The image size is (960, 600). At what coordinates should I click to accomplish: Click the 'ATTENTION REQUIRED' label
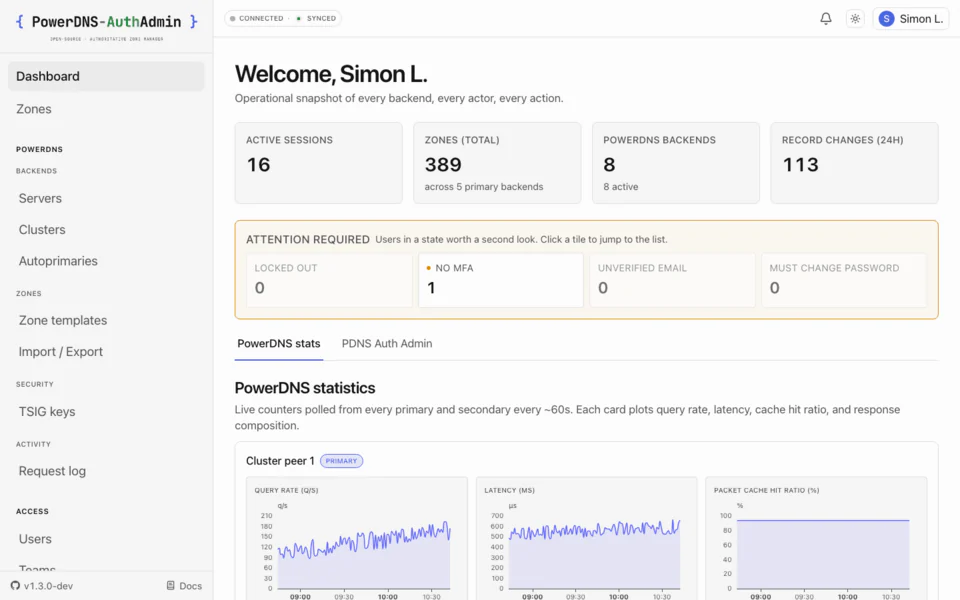(307, 239)
